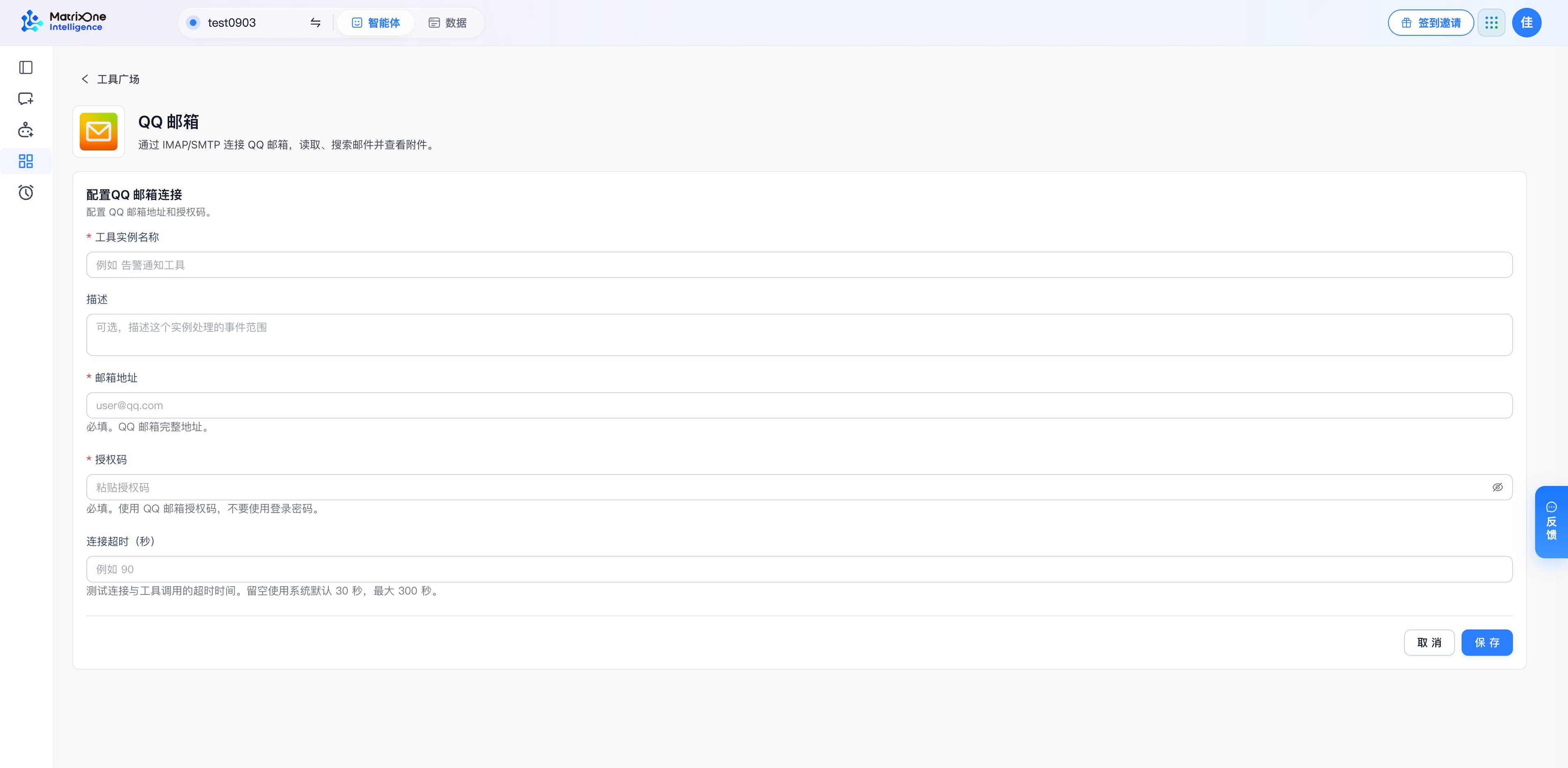This screenshot has height=768, width=1568.
Task: Click the 取消 button
Action: coord(1429,643)
